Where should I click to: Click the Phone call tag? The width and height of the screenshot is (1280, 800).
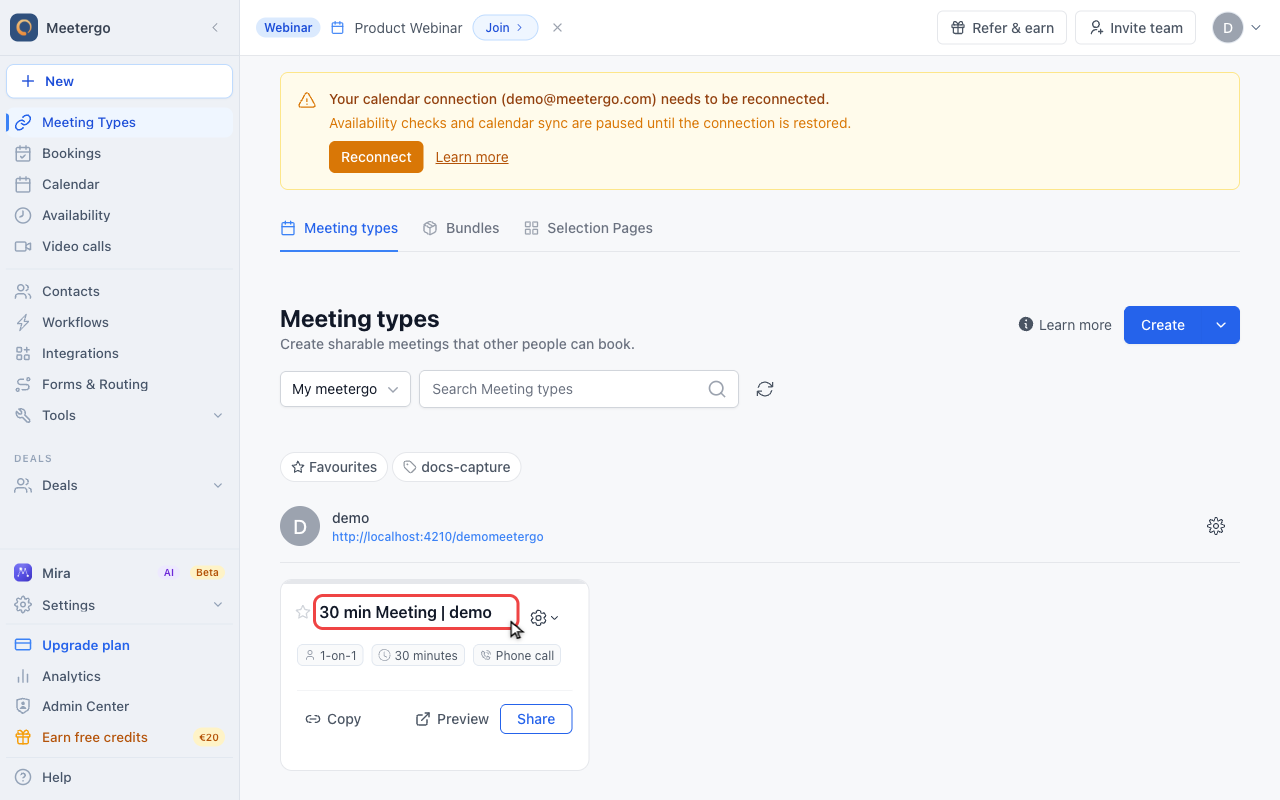click(517, 656)
